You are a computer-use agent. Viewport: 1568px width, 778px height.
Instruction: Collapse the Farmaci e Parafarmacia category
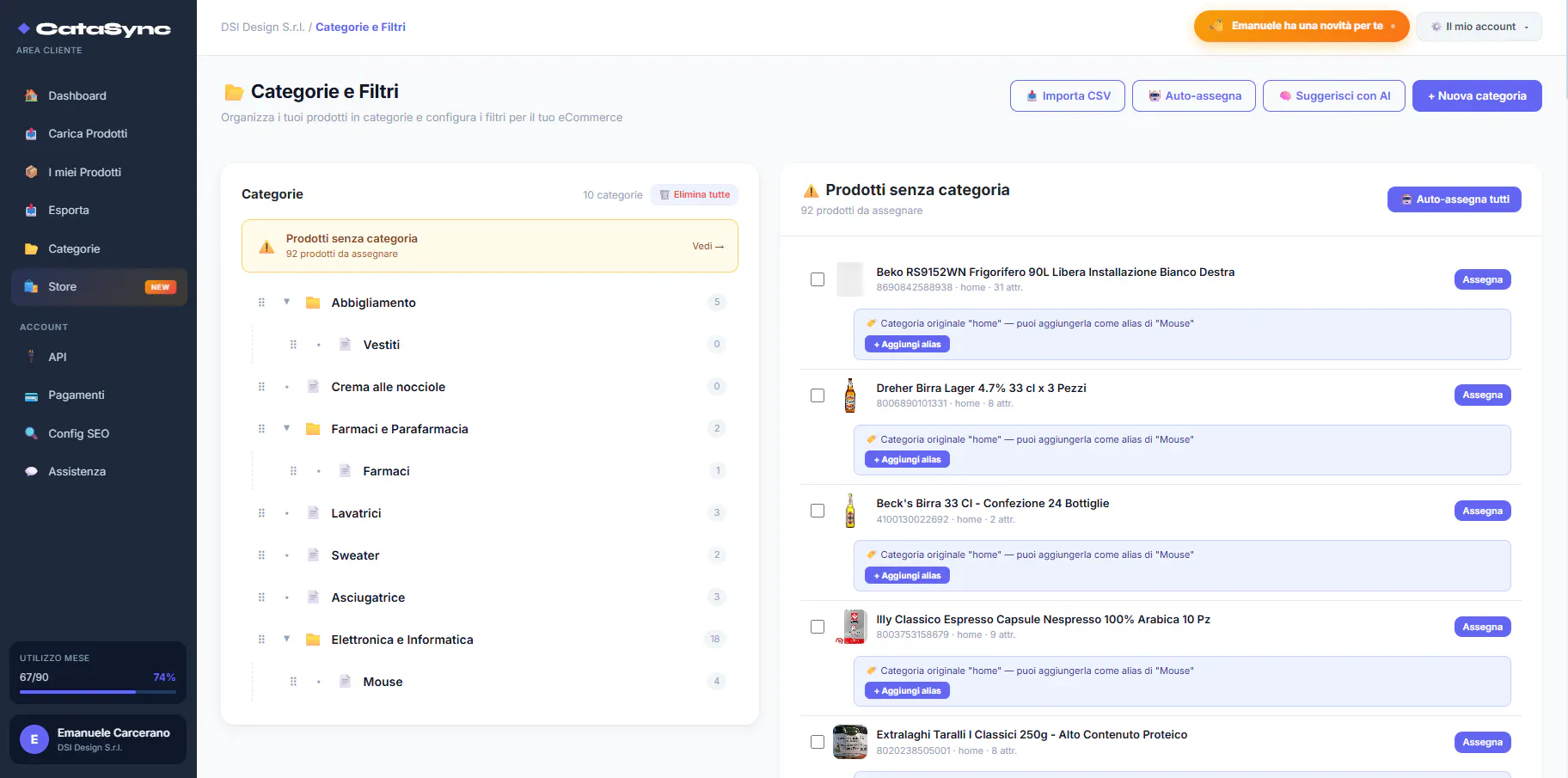click(287, 428)
